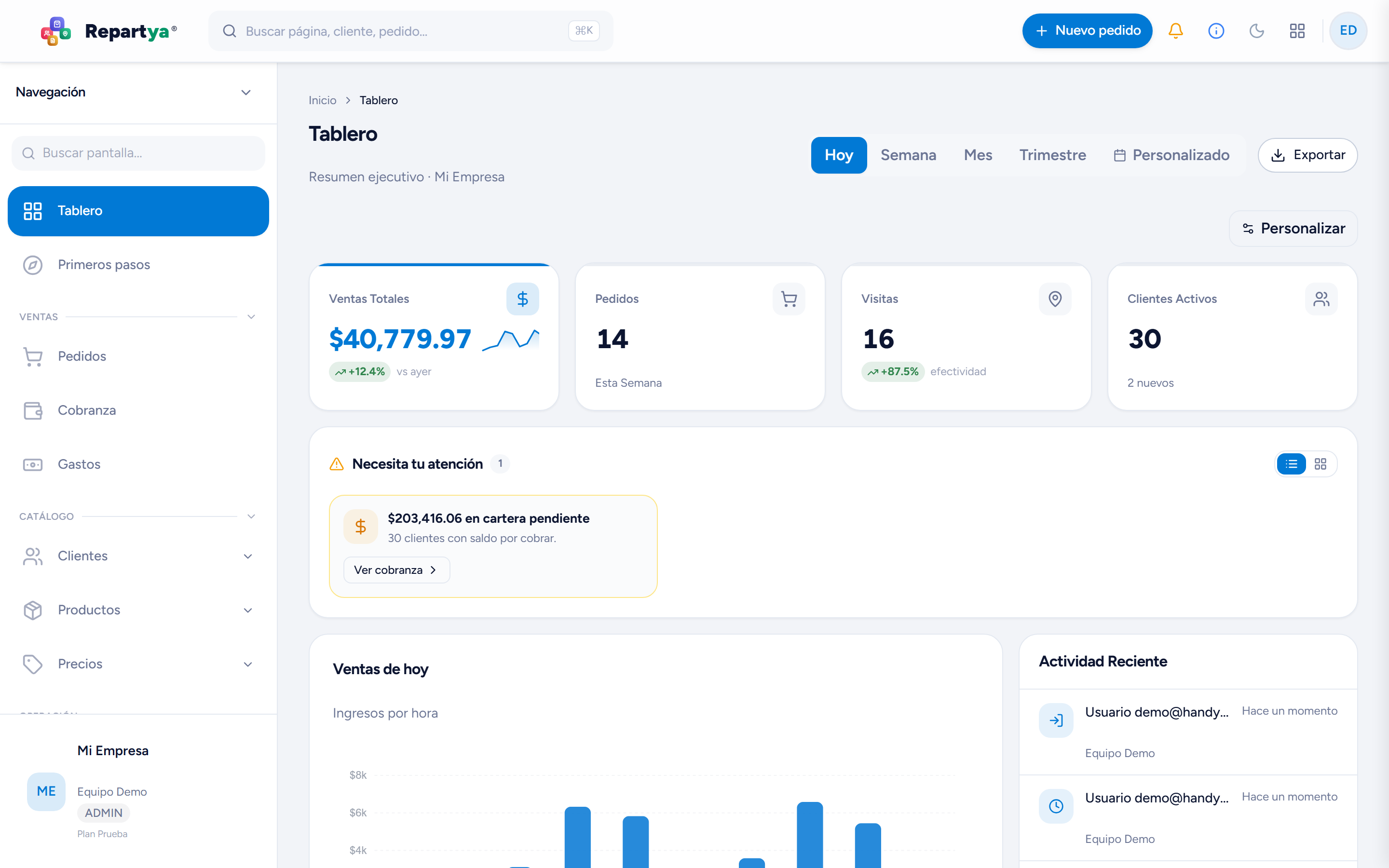
Task: Click the ADMIN role badge
Action: (104, 813)
